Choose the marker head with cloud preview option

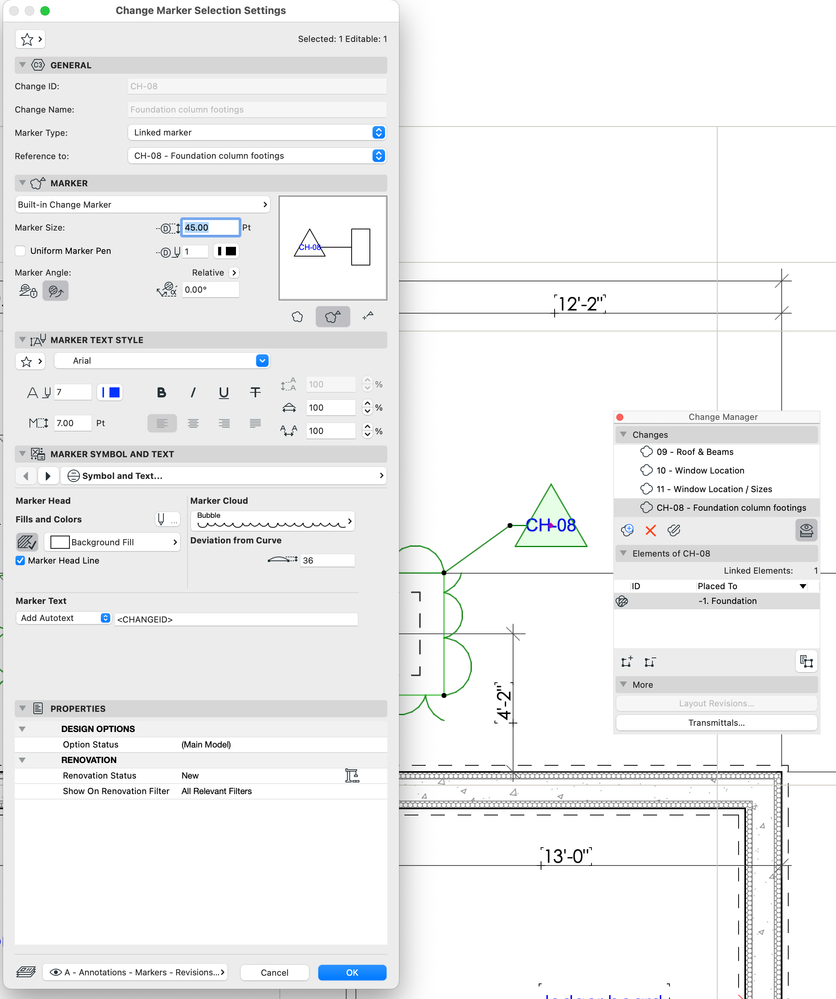click(x=333, y=317)
